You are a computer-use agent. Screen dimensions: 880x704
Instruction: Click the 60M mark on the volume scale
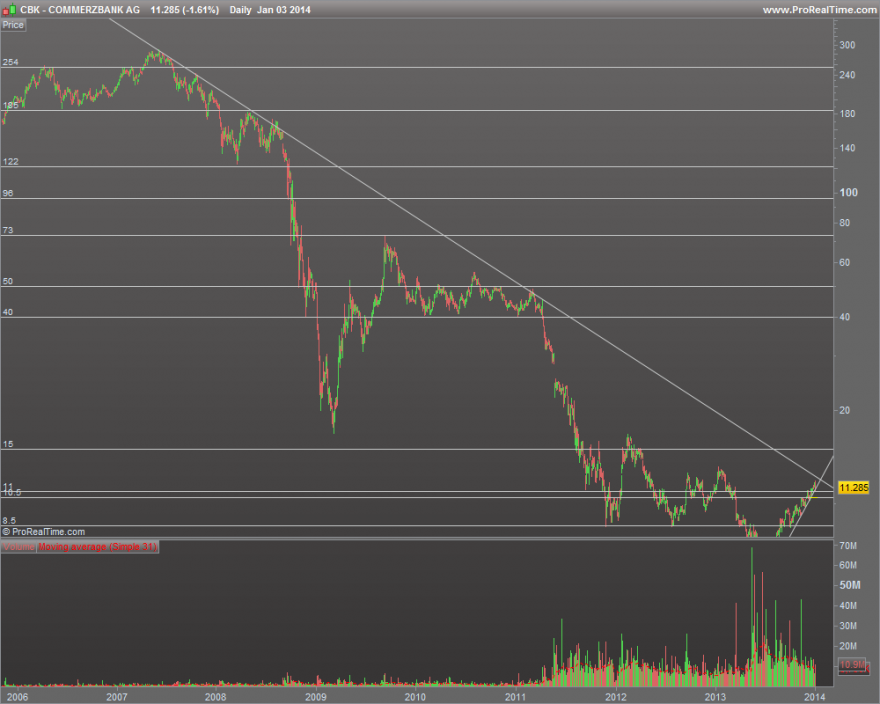coord(848,565)
